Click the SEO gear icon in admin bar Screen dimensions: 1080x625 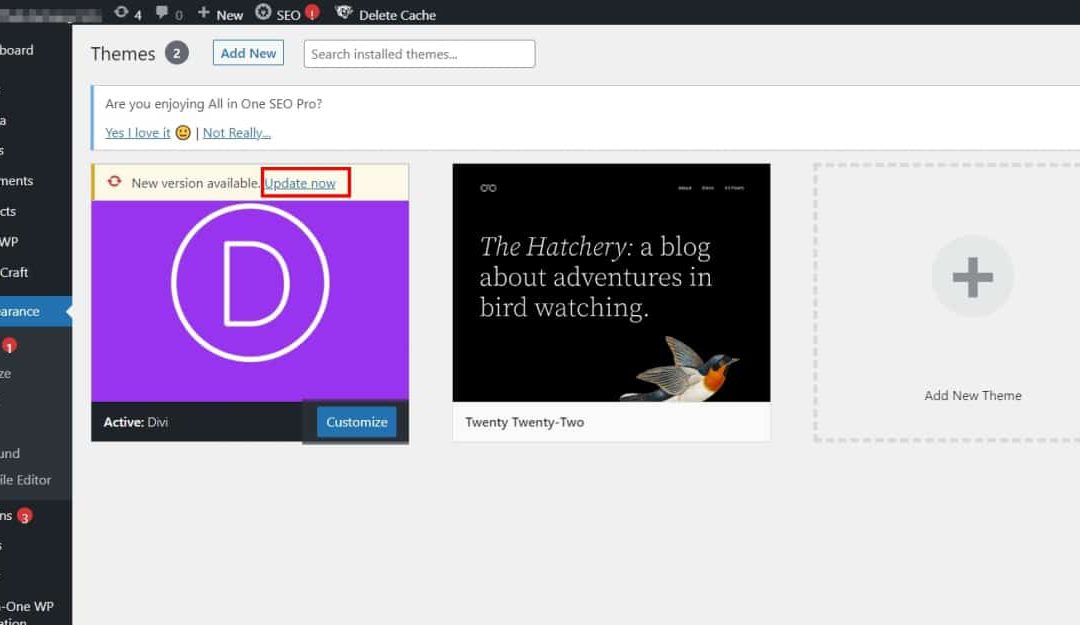click(263, 12)
